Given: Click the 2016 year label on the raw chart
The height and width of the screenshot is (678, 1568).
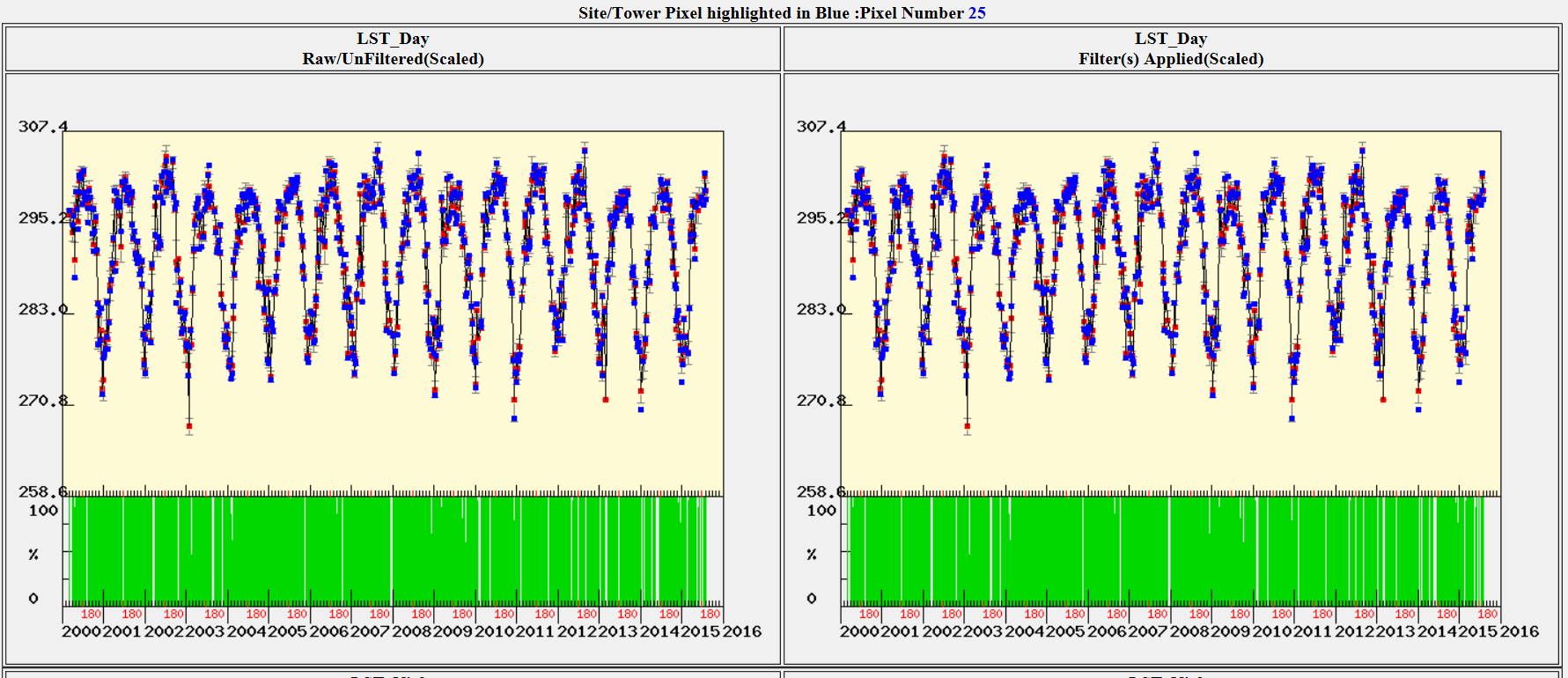Looking at the screenshot, I should pyautogui.click(x=742, y=631).
